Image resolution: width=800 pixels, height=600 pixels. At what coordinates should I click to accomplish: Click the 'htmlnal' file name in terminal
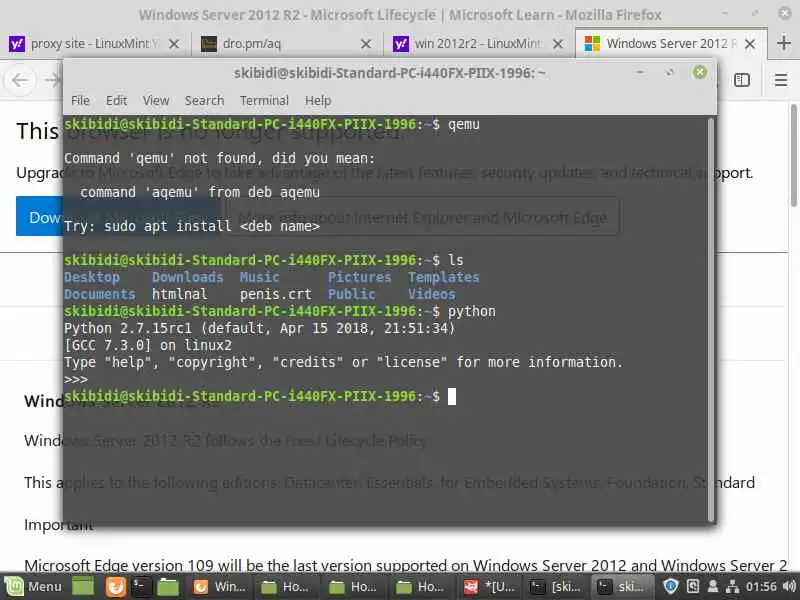(180, 294)
